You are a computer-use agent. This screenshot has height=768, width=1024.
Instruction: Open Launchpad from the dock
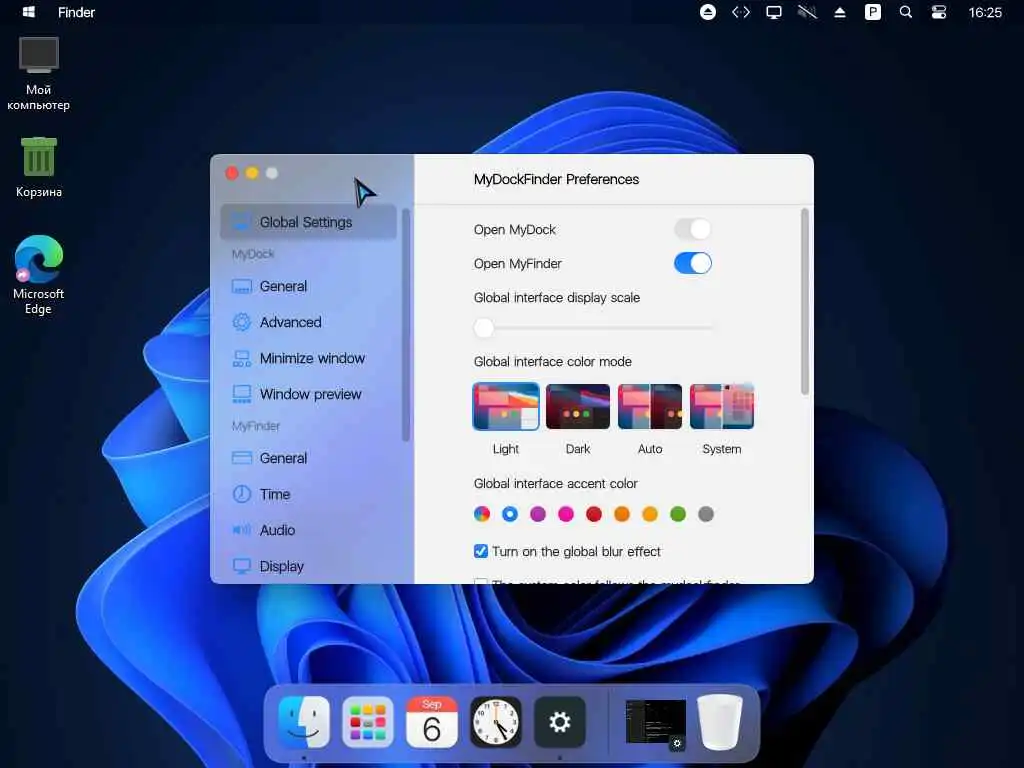point(368,722)
